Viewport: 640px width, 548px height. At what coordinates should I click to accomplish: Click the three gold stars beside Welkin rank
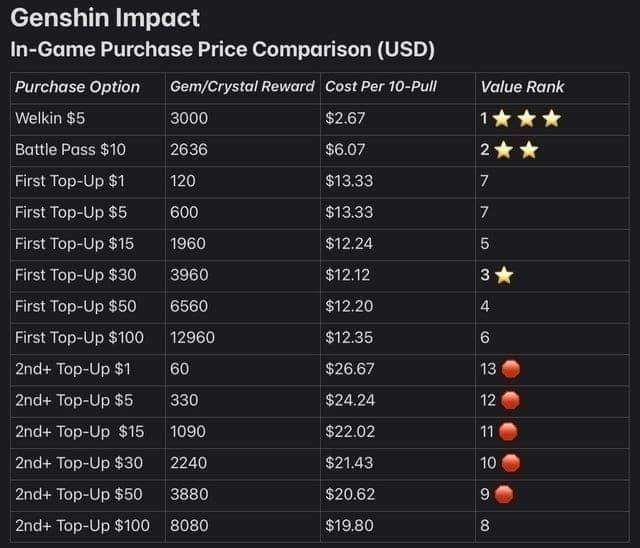pos(527,118)
